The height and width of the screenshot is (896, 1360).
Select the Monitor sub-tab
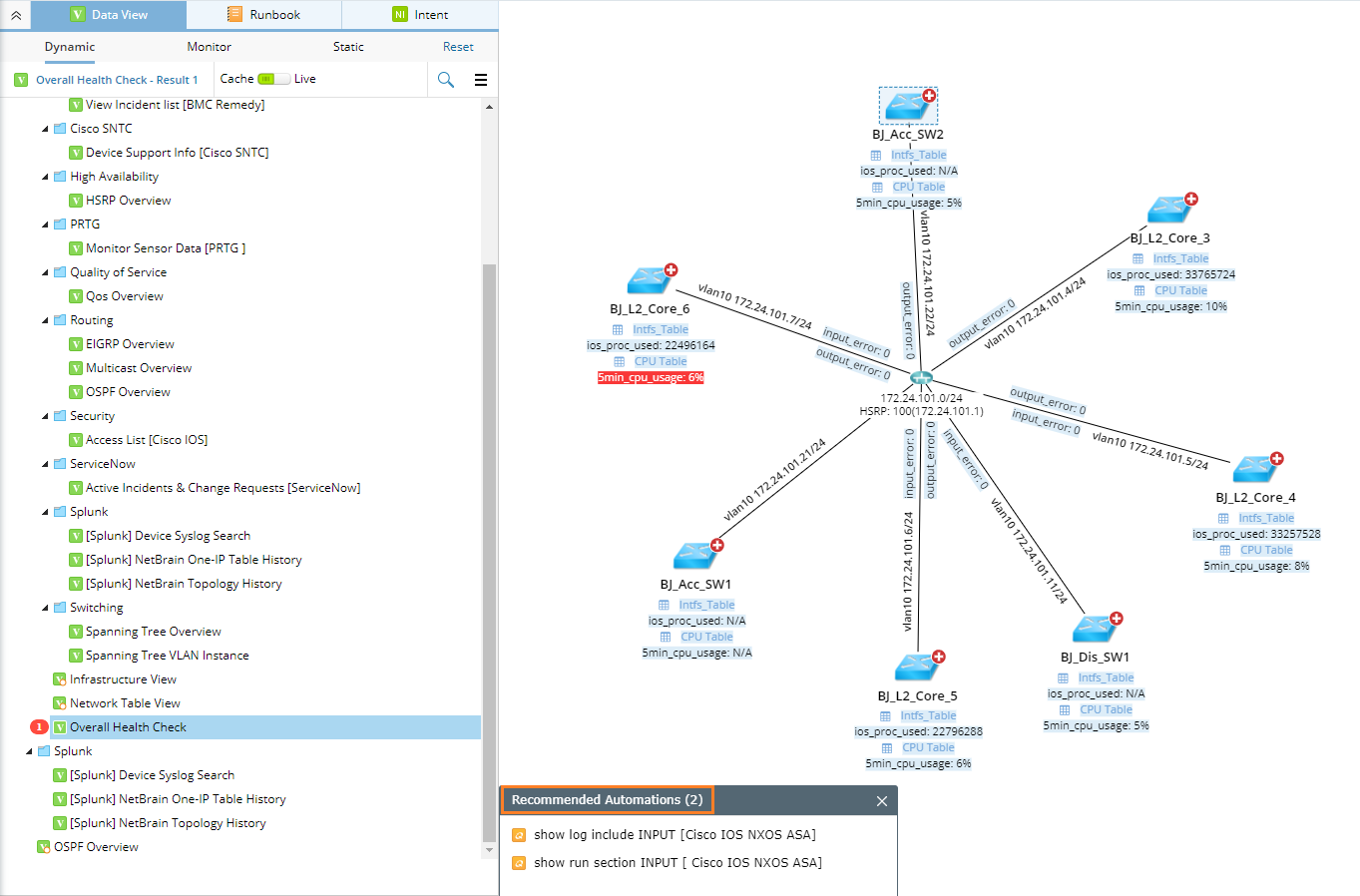[x=210, y=47]
